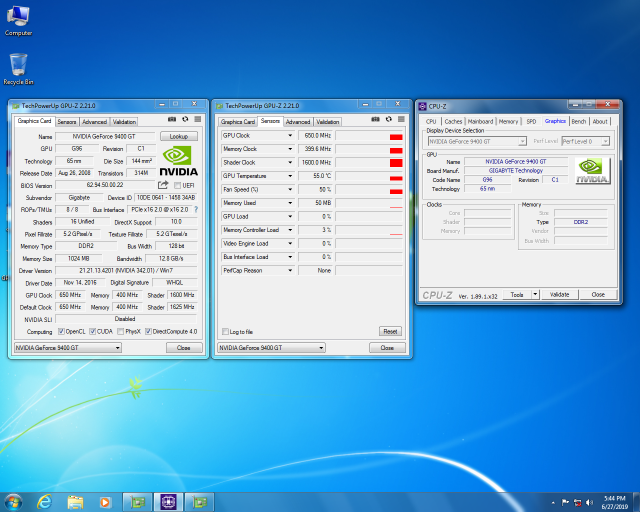Switch to the CPU-Z Memory tab

click(508, 121)
